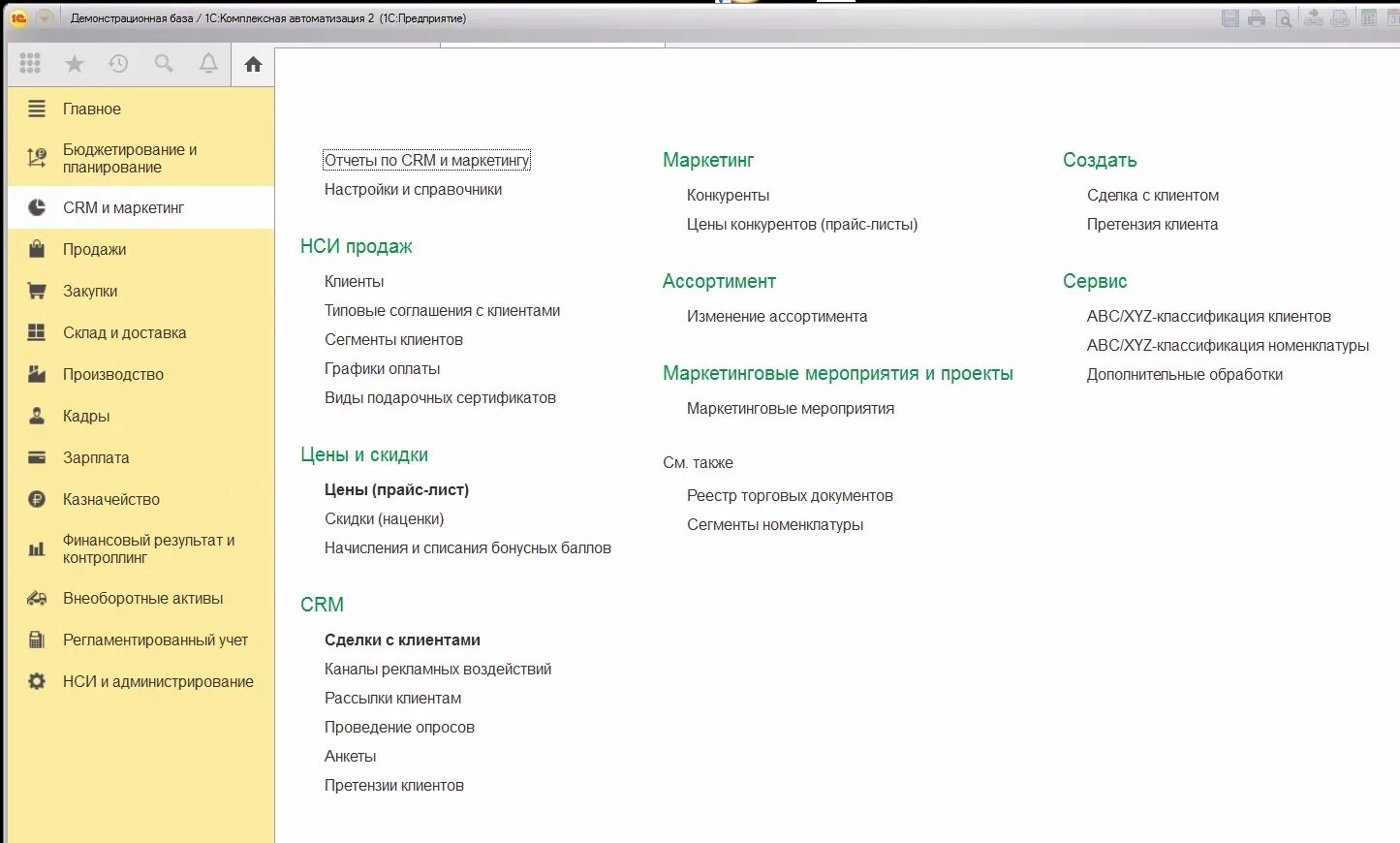
Task: Open the calculator grid icon in the title bar
Action: (x=1369, y=18)
